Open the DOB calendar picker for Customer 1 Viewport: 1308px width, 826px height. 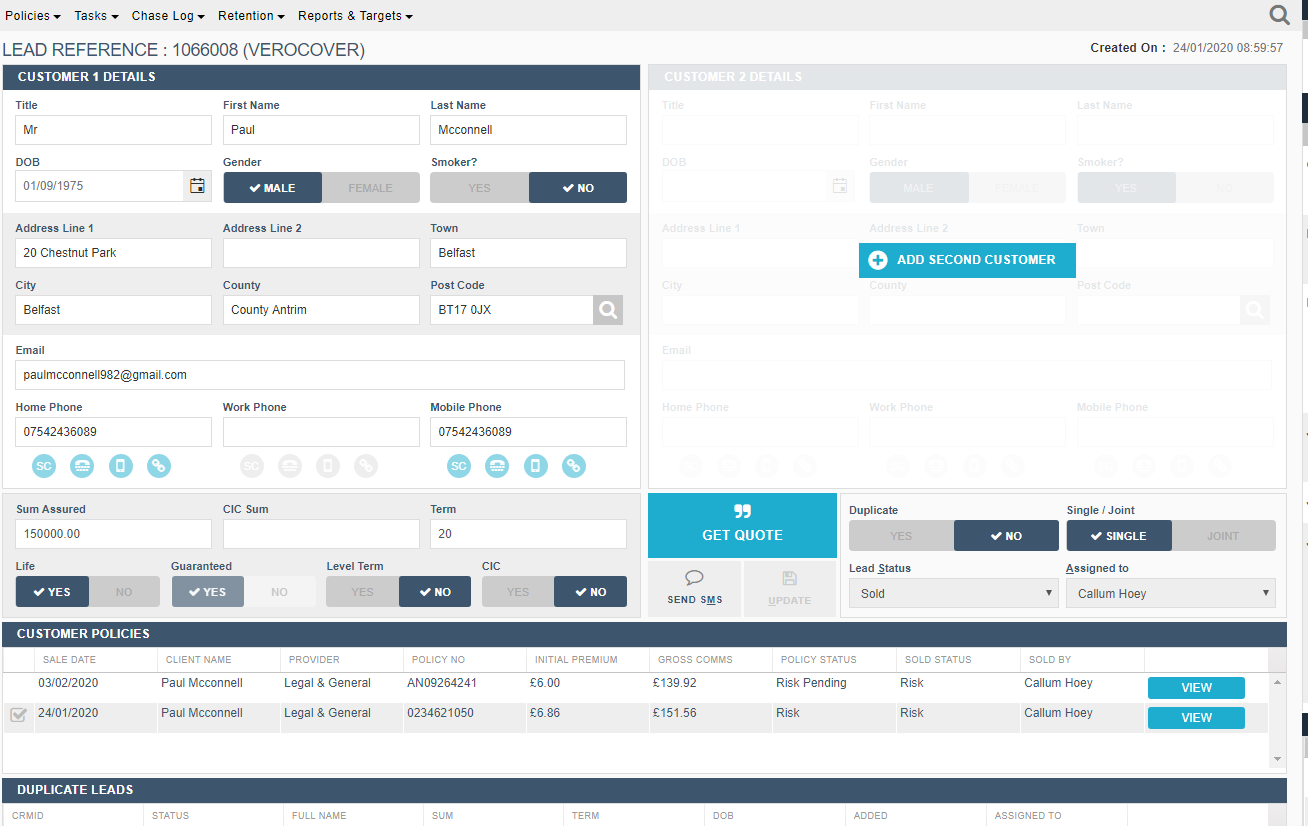[x=197, y=186]
